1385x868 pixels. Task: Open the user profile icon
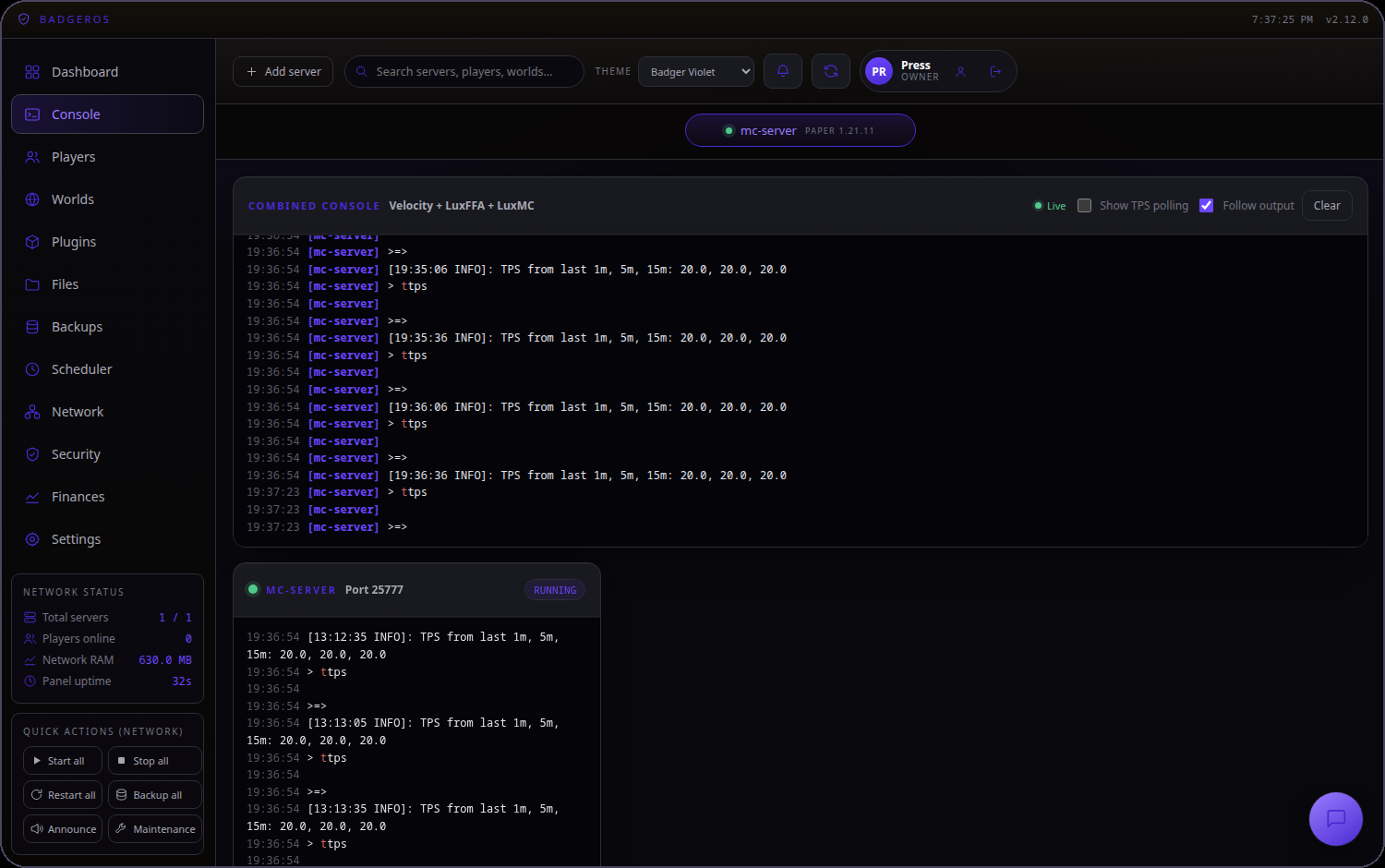960,71
